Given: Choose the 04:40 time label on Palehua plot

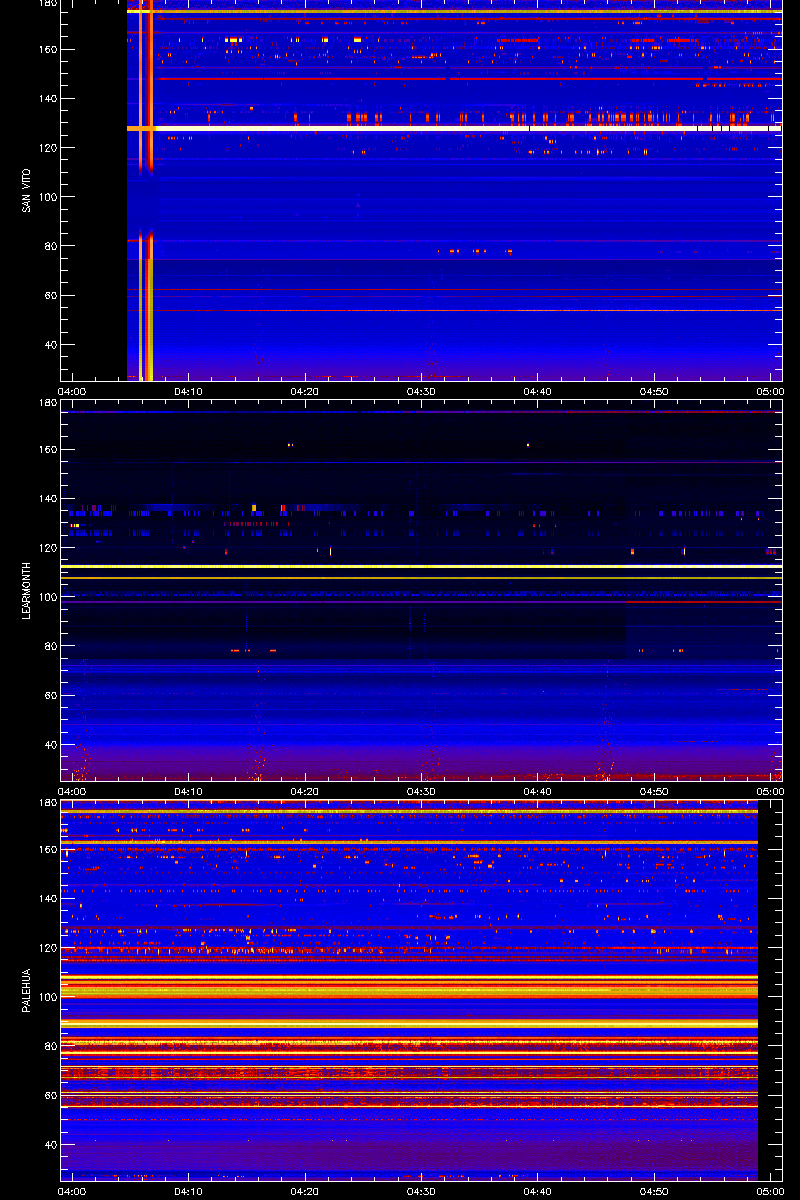Looking at the screenshot, I should (537, 1191).
